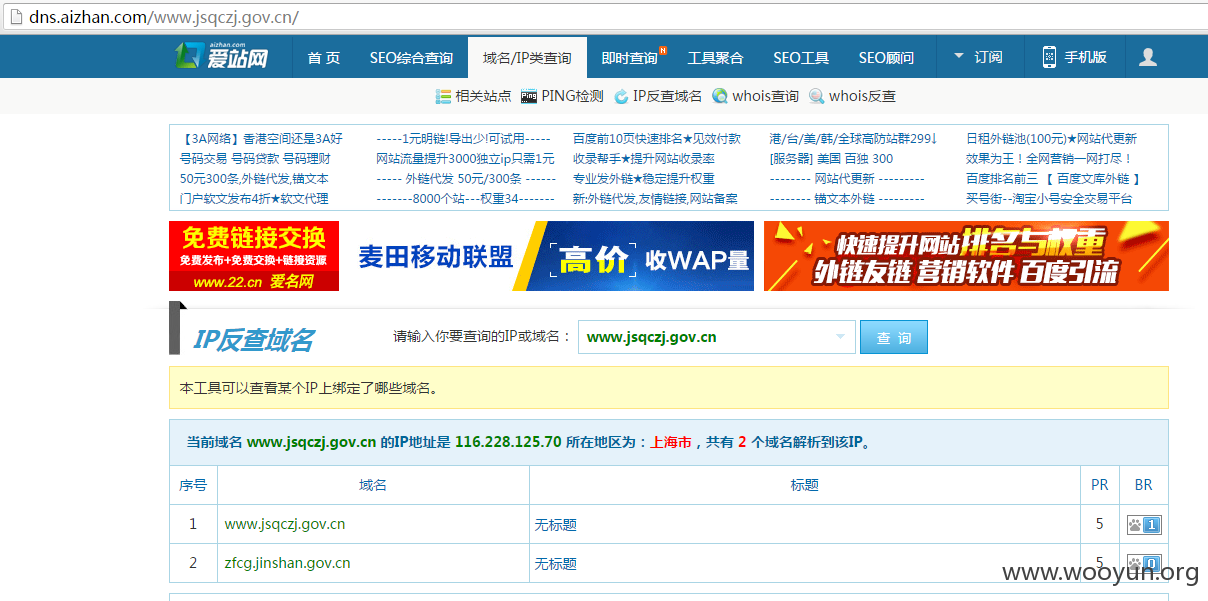Open ad link 港/台/美/韩/全球高防站群299
The image size is (1208, 601).
click(853, 139)
